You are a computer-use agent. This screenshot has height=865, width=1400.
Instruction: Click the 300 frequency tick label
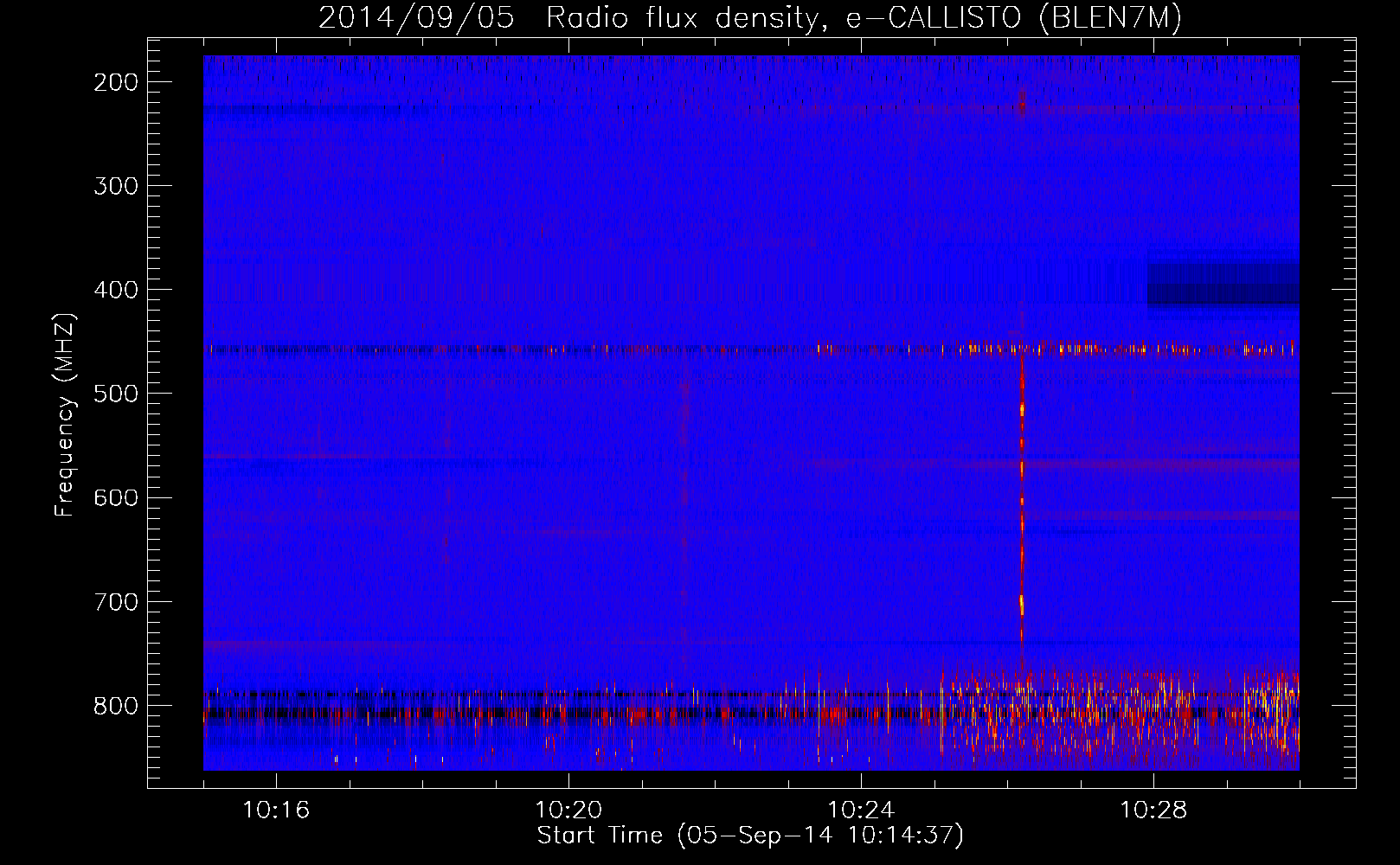[116, 186]
